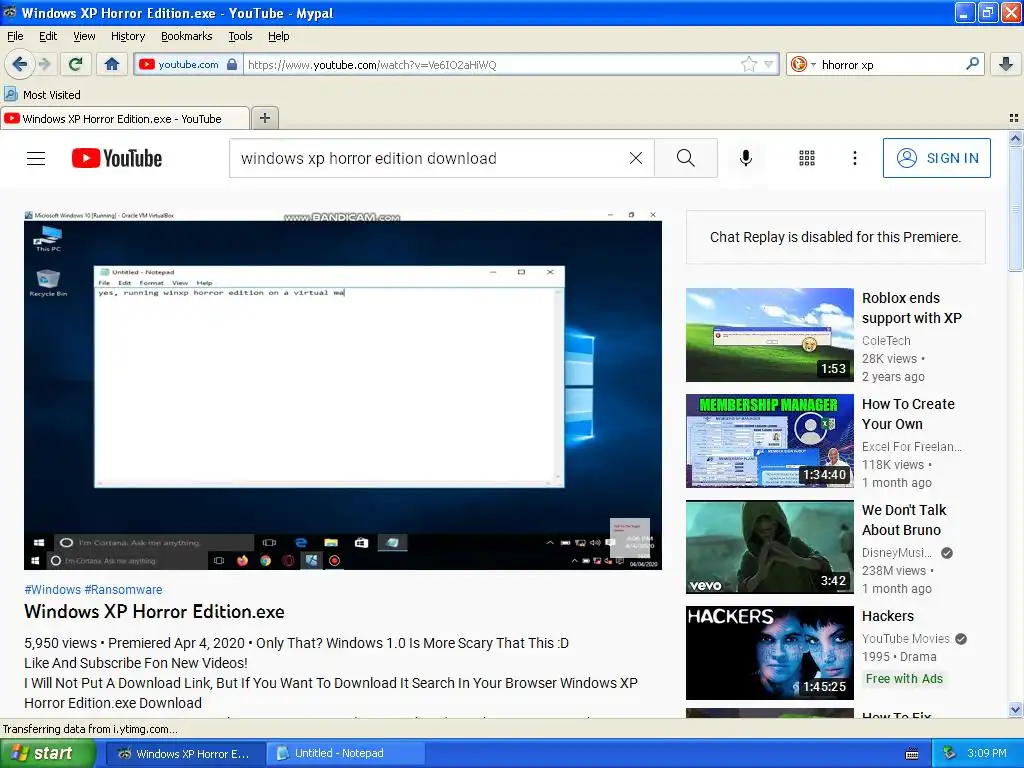Image resolution: width=1024 pixels, height=768 pixels.
Task: Click the hhorror xp browser search field
Action: coord(891,64)
